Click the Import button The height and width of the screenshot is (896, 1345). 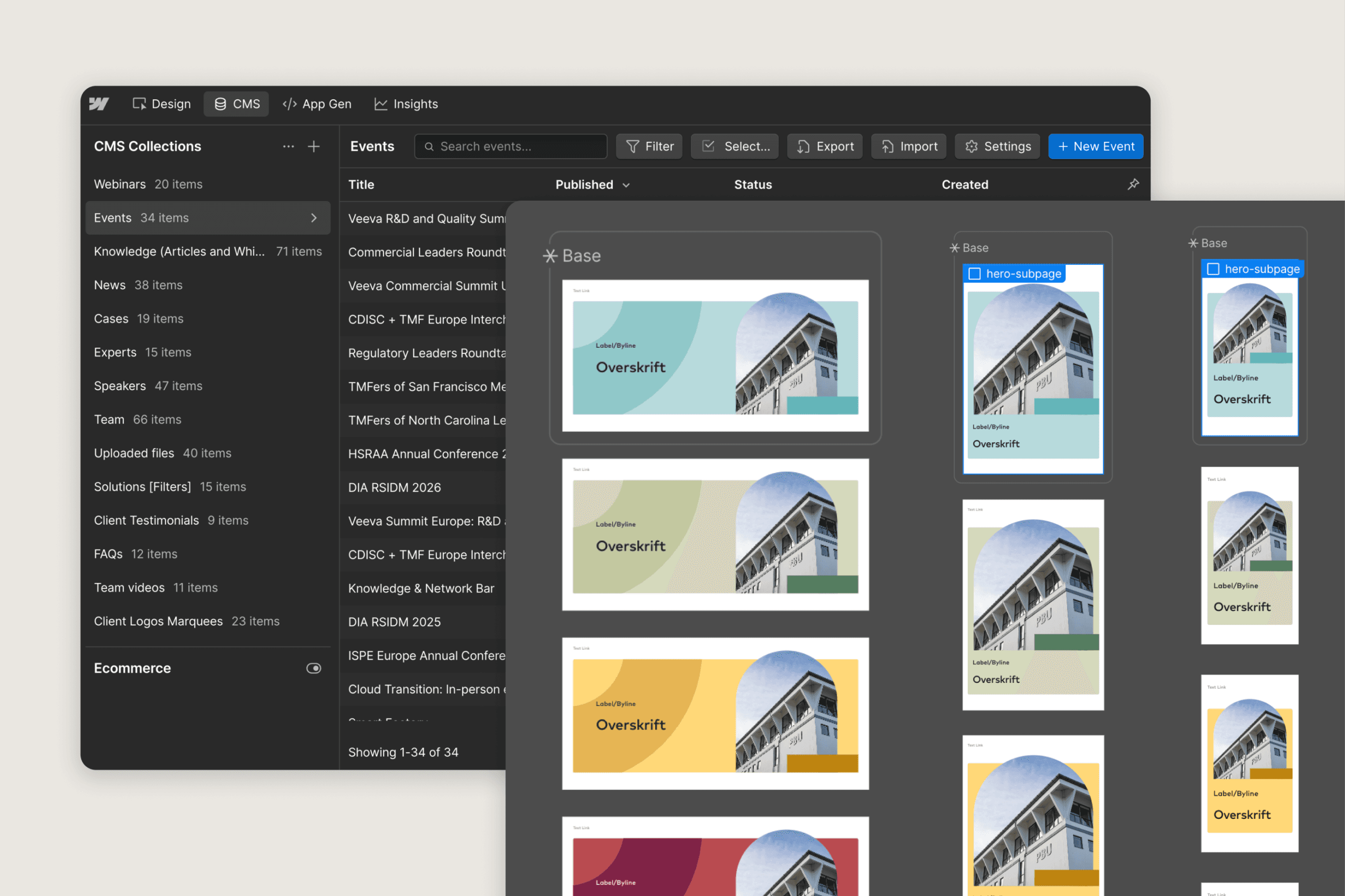pyautogui.click(x=908, y=147)
